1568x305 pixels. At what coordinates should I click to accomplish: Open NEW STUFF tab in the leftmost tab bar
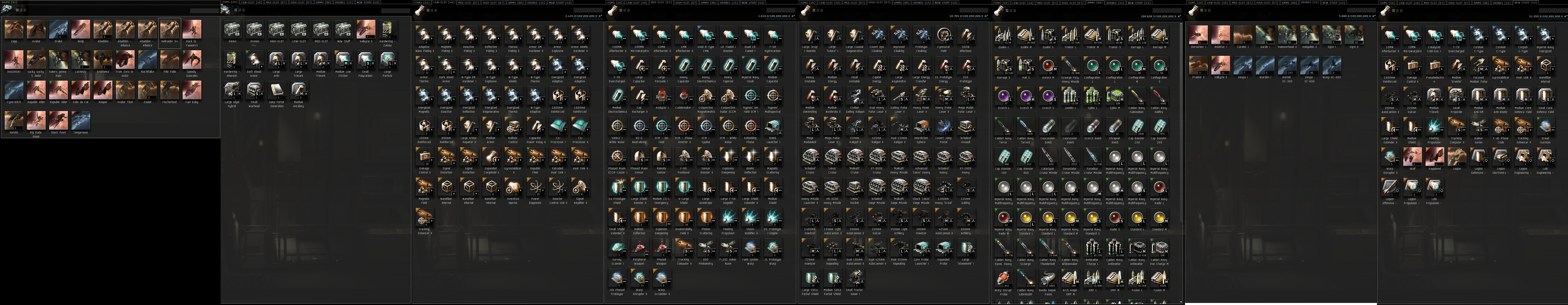[368, 2]
